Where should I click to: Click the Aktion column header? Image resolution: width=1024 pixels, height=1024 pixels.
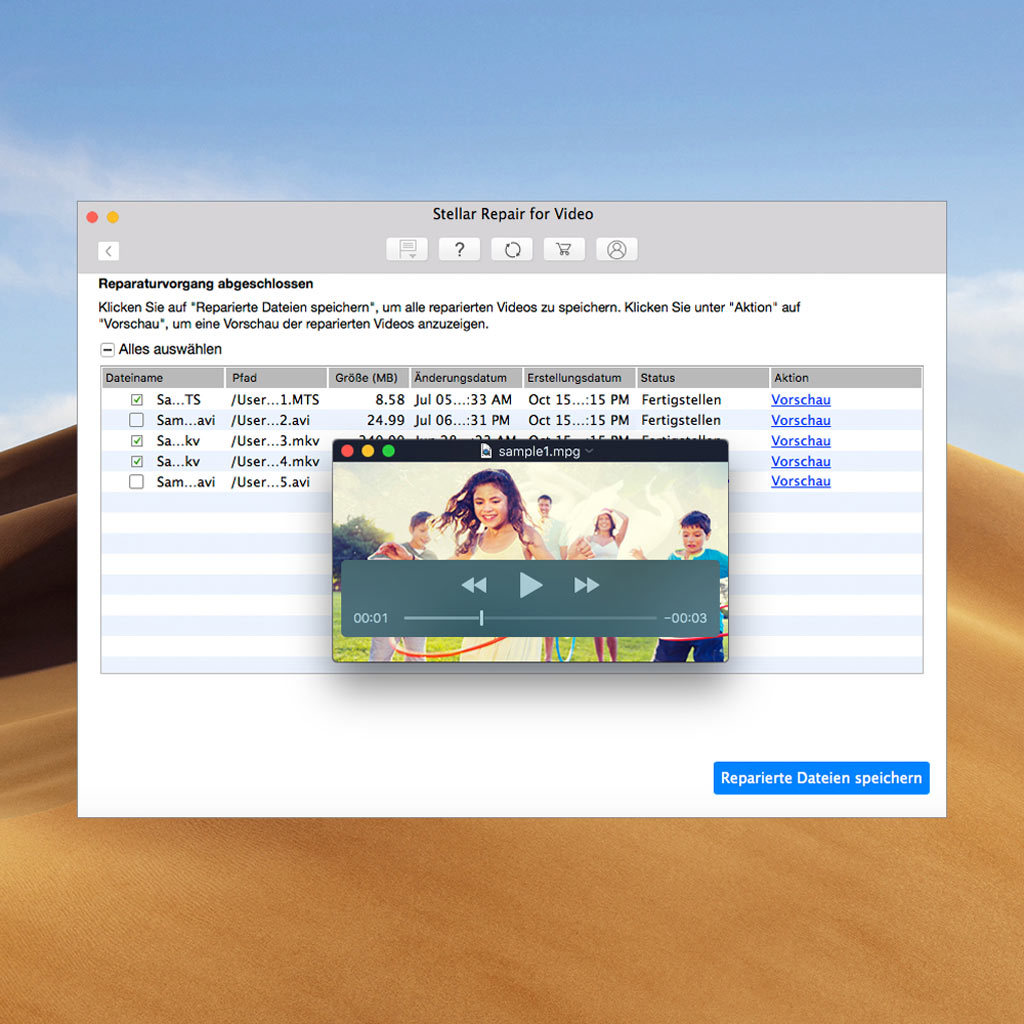(x=846, y=377)
